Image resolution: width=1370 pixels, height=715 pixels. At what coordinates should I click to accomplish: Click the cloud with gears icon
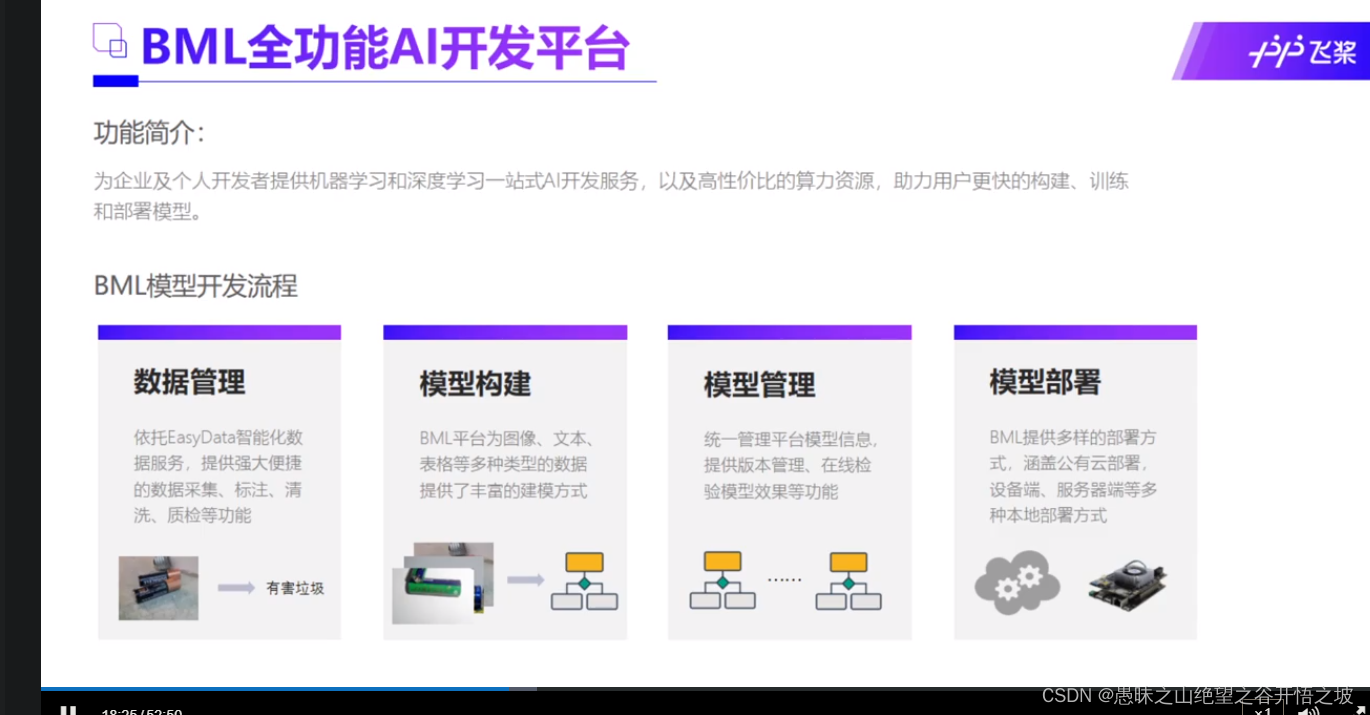point(1016,581)
